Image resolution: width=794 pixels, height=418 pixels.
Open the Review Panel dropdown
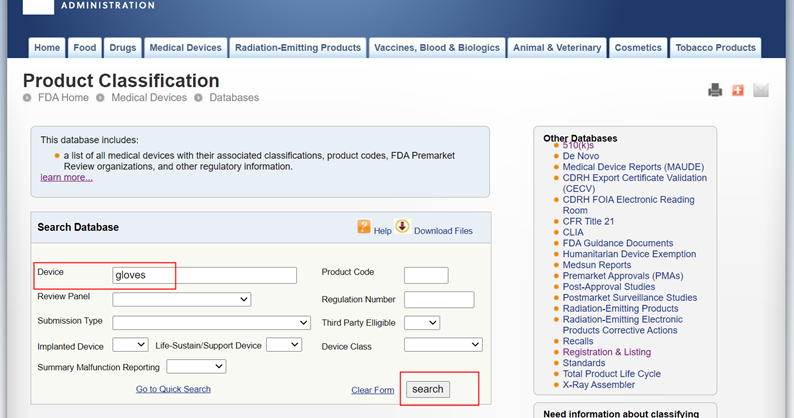point(181,299)
